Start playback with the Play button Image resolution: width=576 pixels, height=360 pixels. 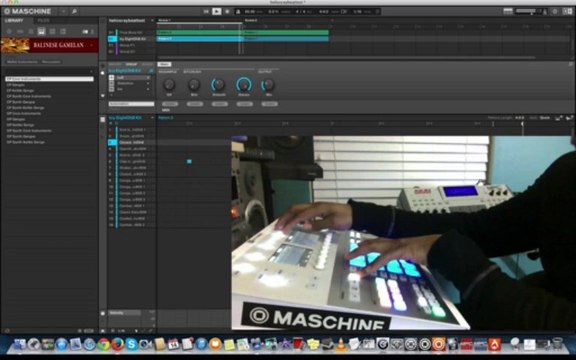click(217, 11)
